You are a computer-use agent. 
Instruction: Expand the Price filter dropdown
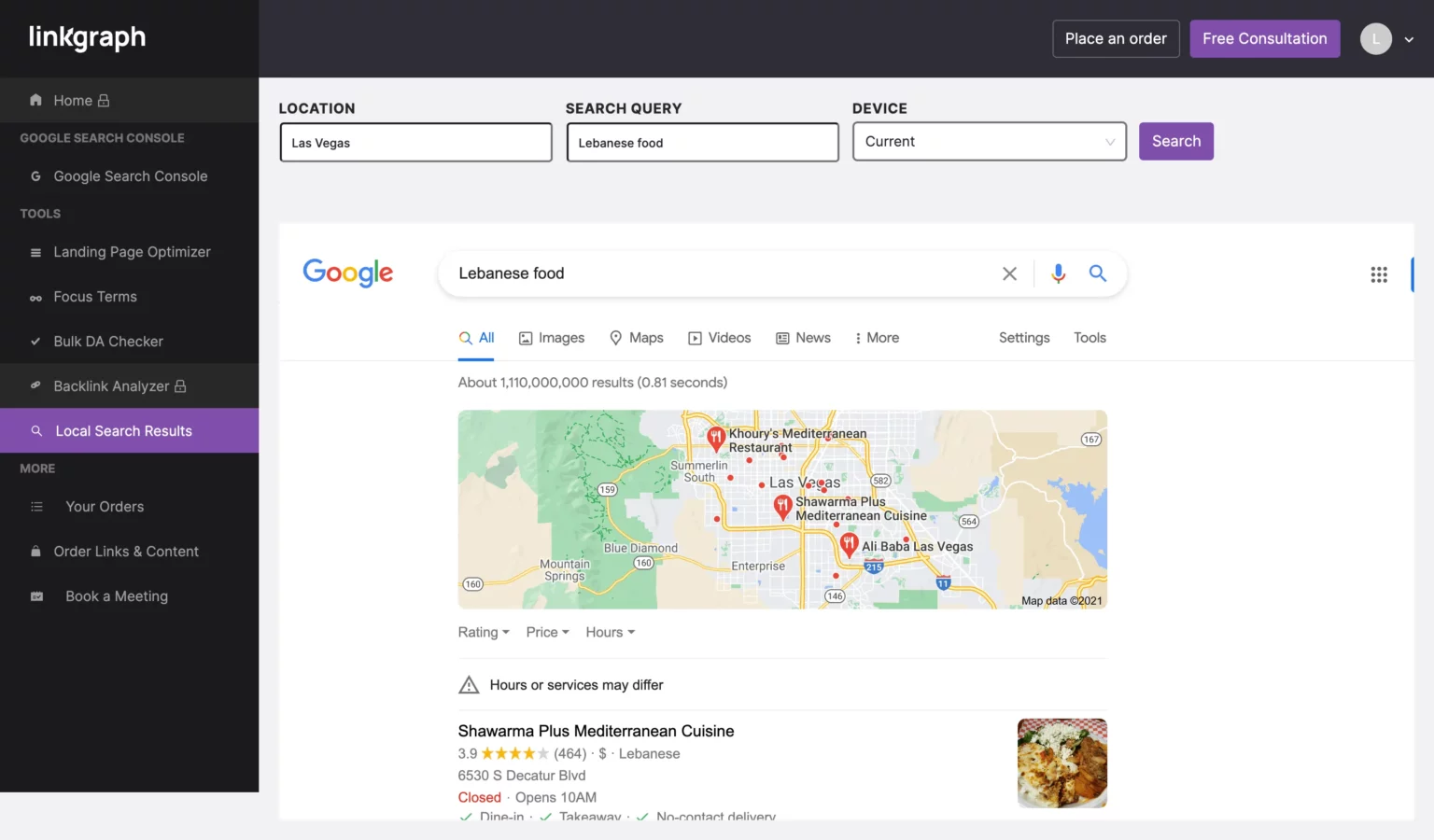coord(547,633)
